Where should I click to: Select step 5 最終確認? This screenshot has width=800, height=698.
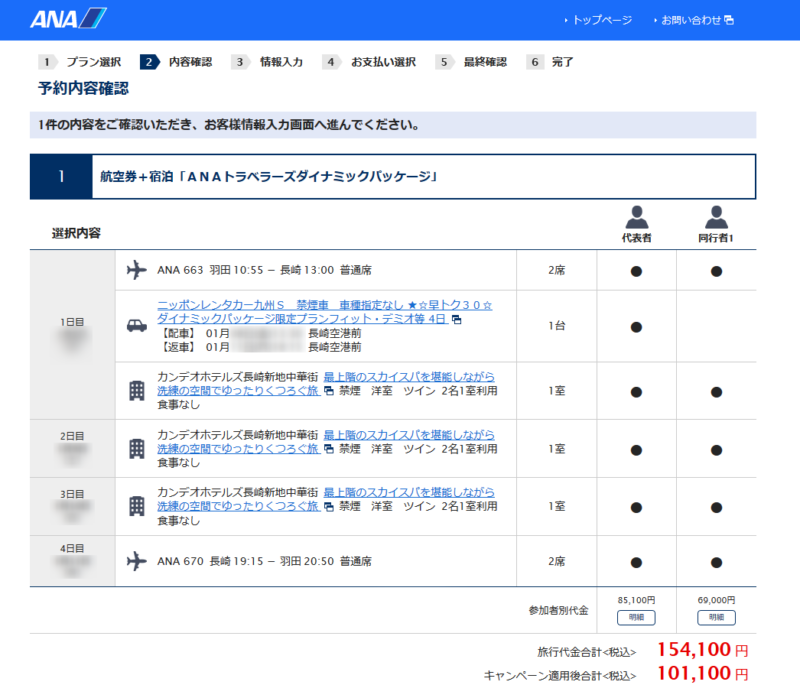pyautogui.click(x=471, y=62)
